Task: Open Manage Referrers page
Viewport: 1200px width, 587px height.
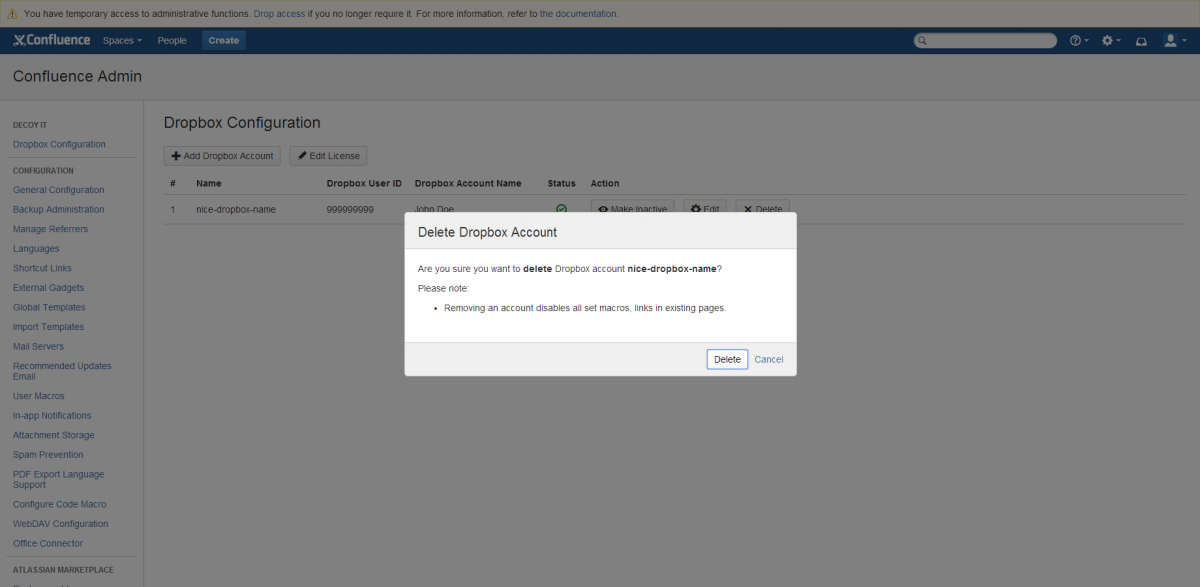Action: pos(50,229)
